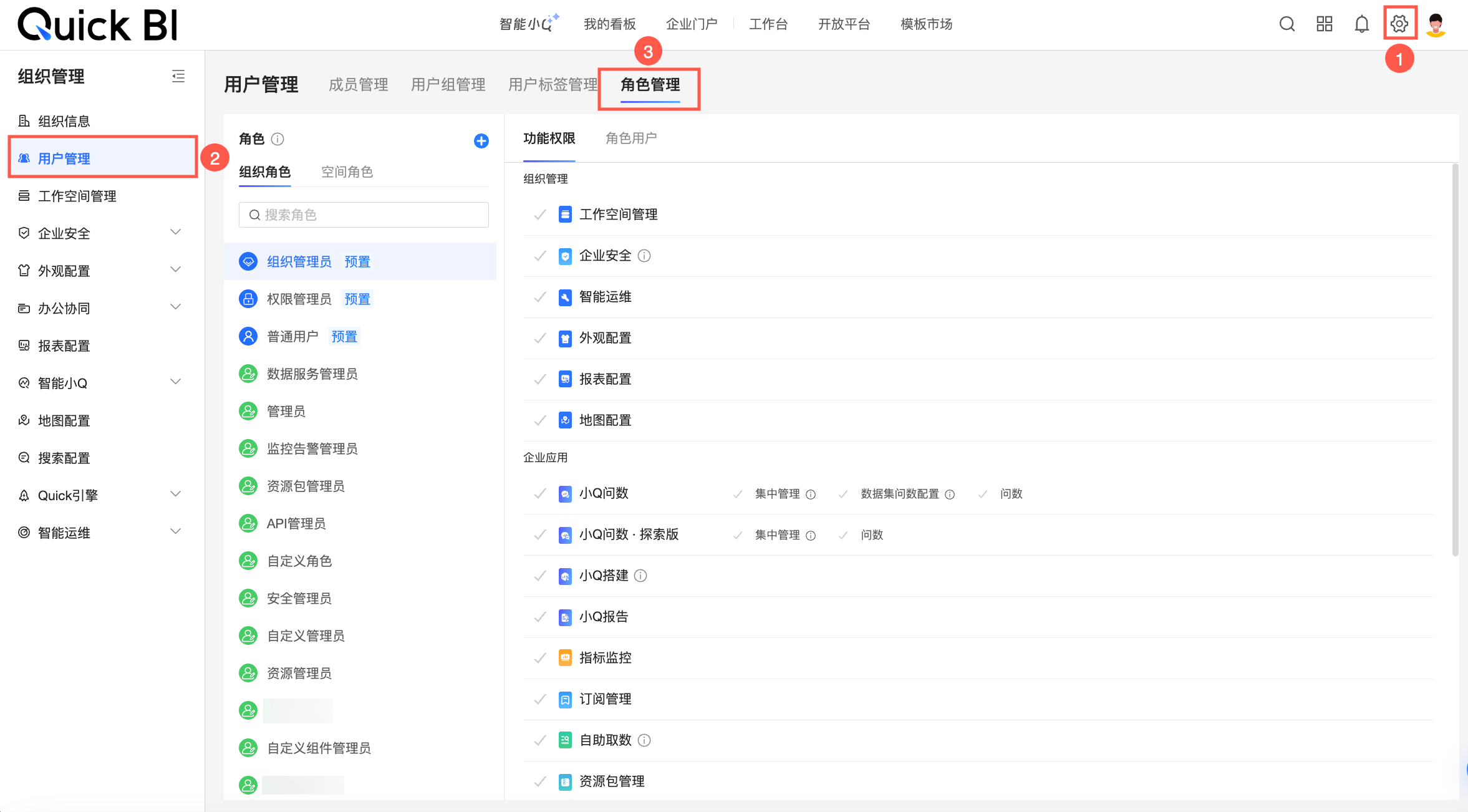Collapse the 组织管理 sidebar icon
Screen dimensions: 1468x812
(178, 76)
